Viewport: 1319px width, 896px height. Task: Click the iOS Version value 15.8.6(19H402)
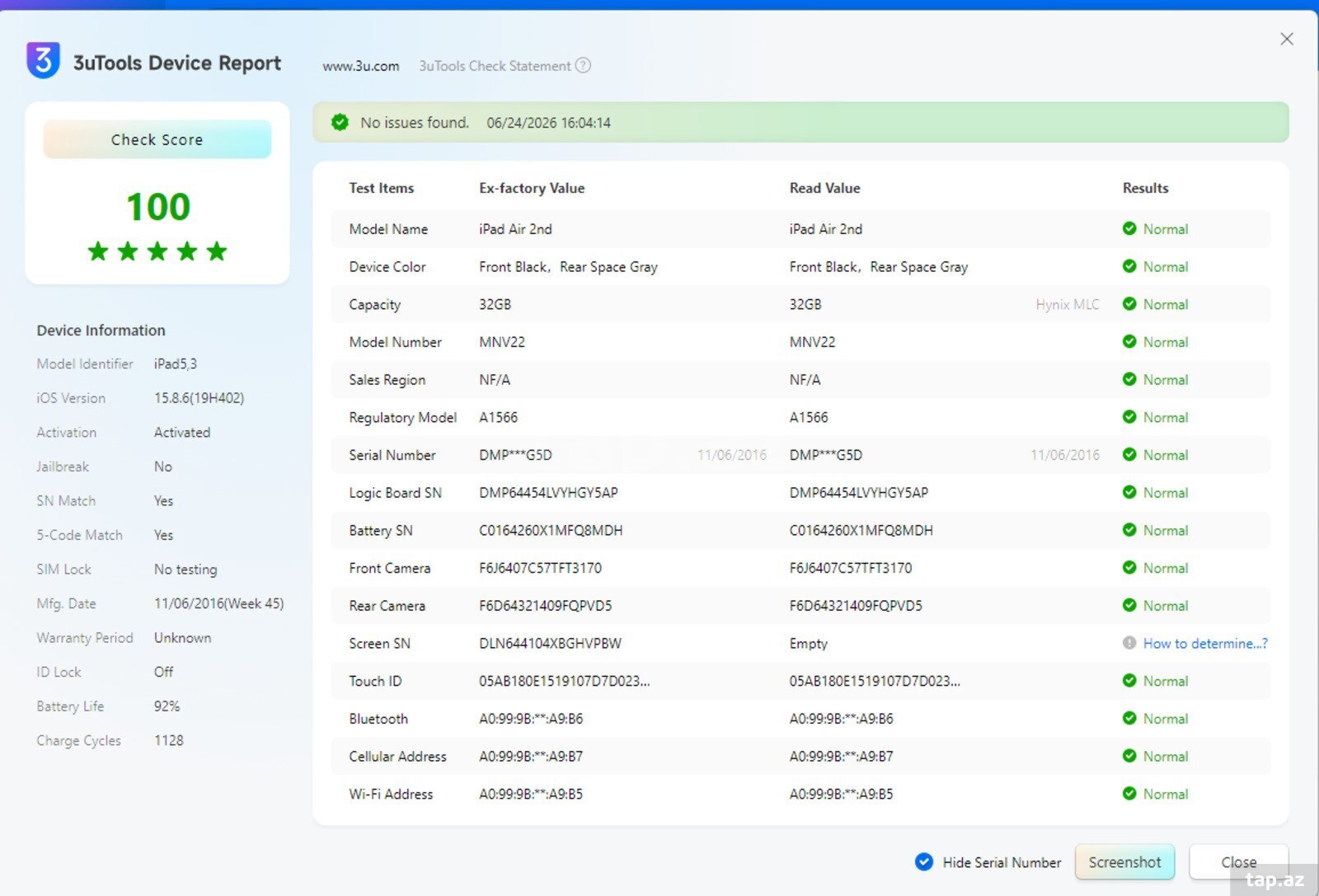coord(199,398)
